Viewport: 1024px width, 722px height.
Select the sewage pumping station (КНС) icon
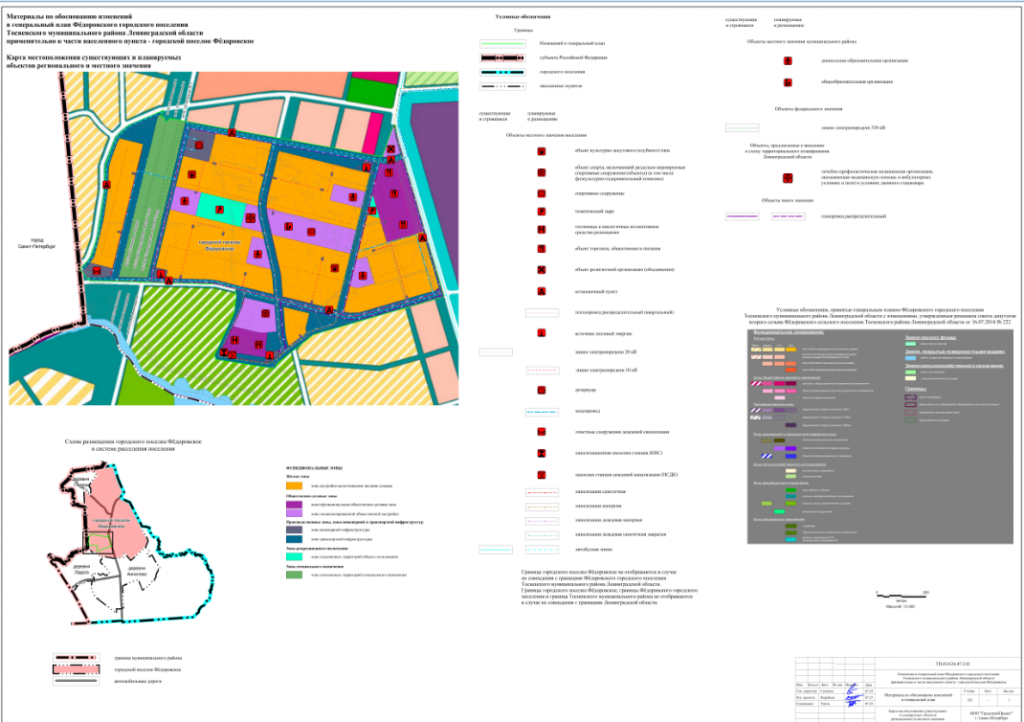tap(541, 451)
